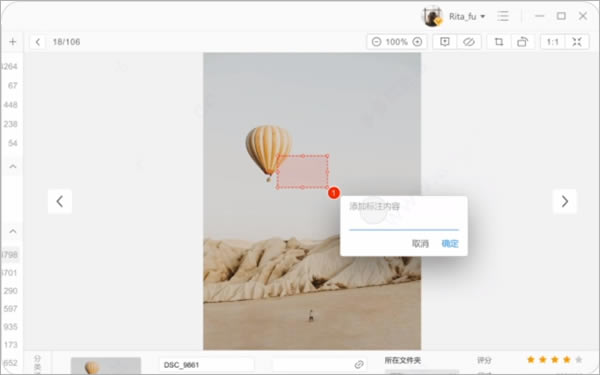Select sidebar row with count 935

point(11,327)
